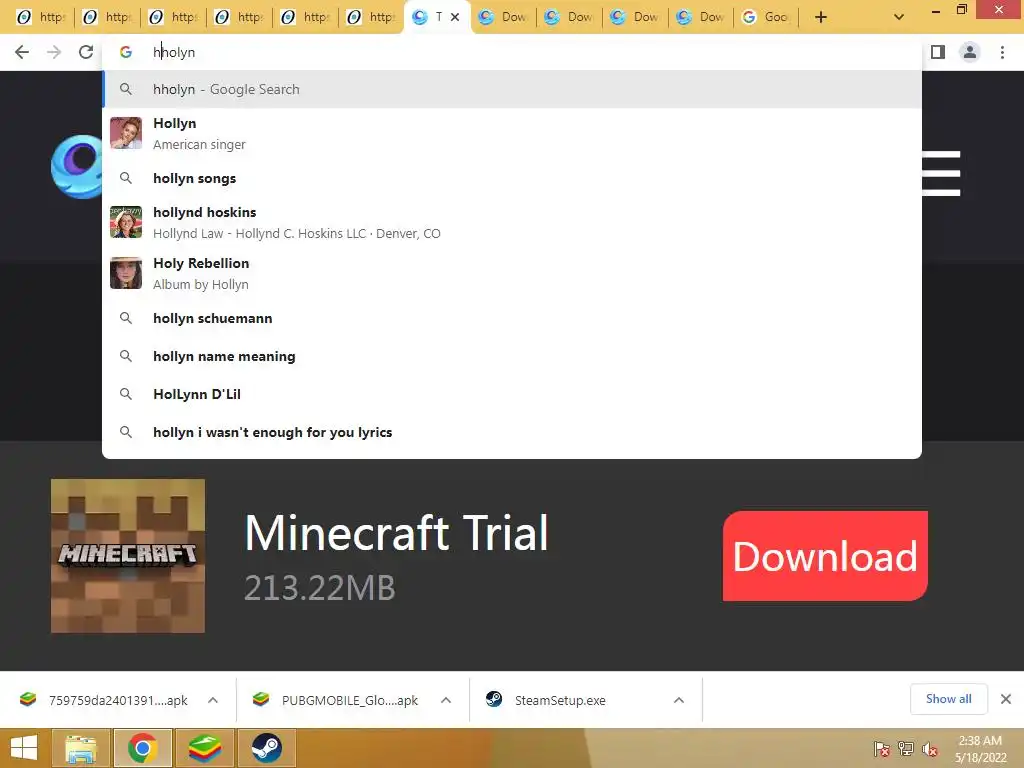This screenshot has height=768, width=1024.
Task: Open Steam from taskbar
Action: pyautogui.click(x=266, y=748)
